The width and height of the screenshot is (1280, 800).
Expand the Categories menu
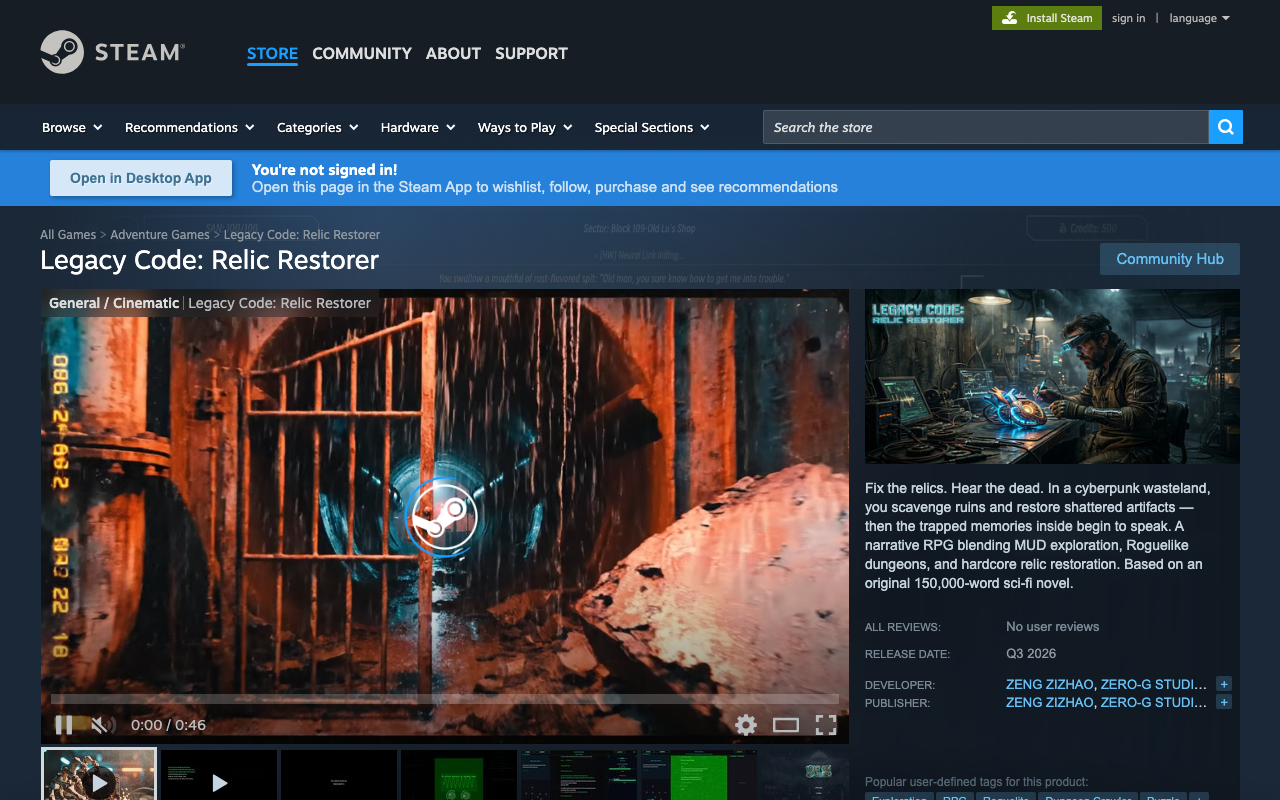(x=317, y=127)
